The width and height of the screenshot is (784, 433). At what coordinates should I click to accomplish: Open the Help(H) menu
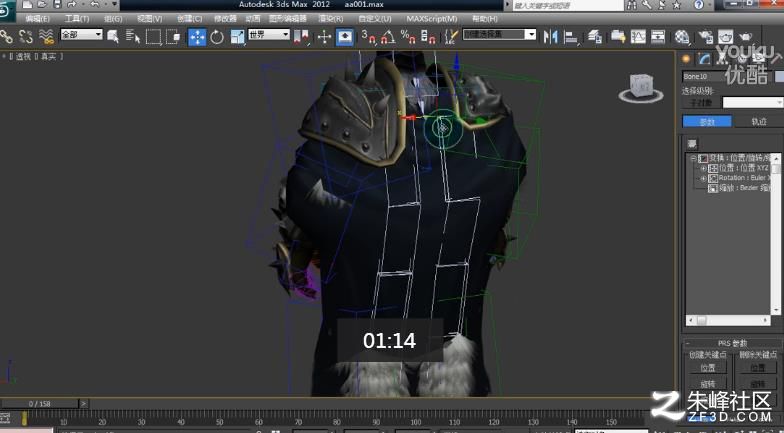click(x=484, y=18)
